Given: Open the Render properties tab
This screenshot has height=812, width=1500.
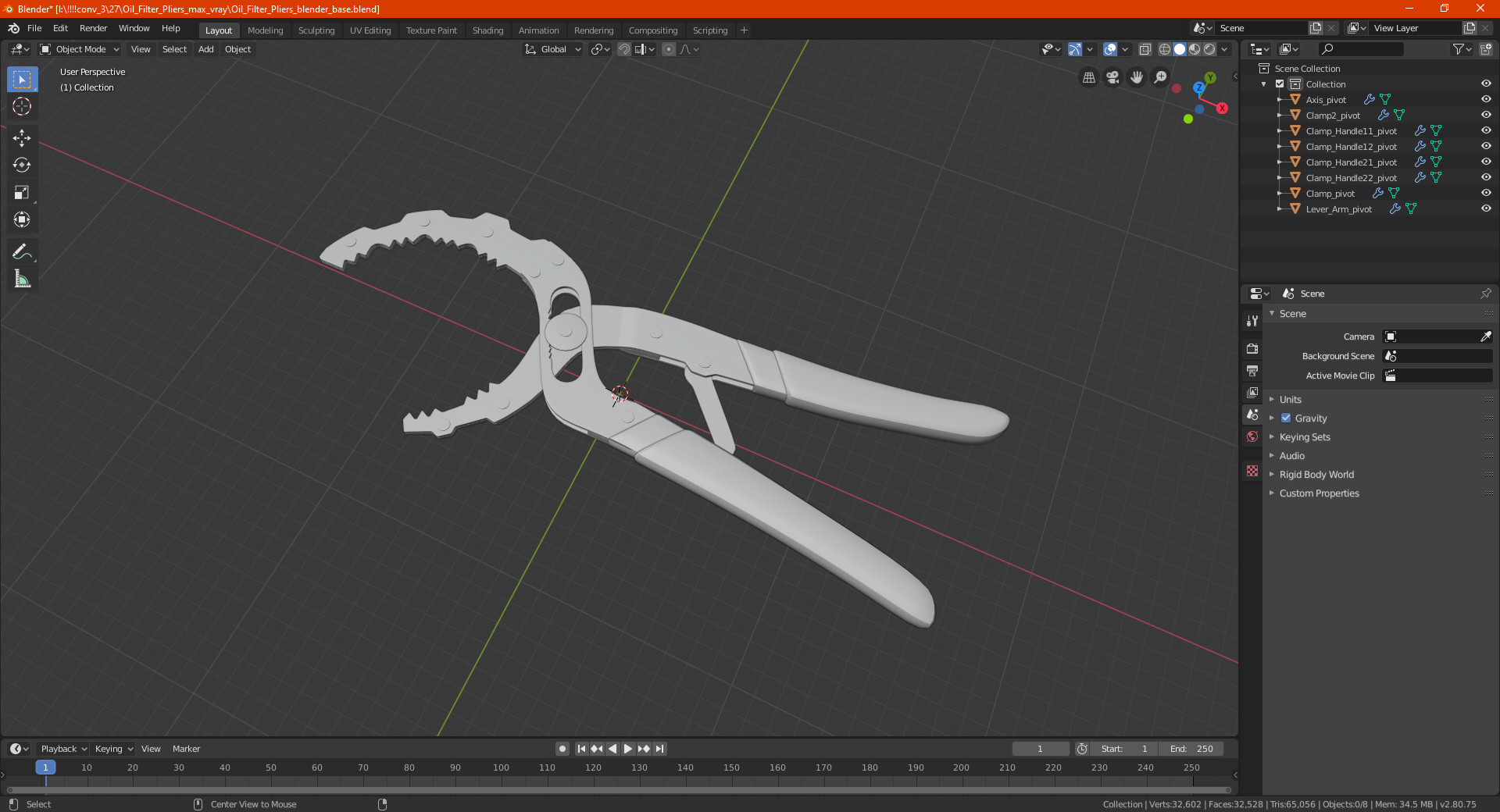Looking at the screenshot, I should 1252,348.
